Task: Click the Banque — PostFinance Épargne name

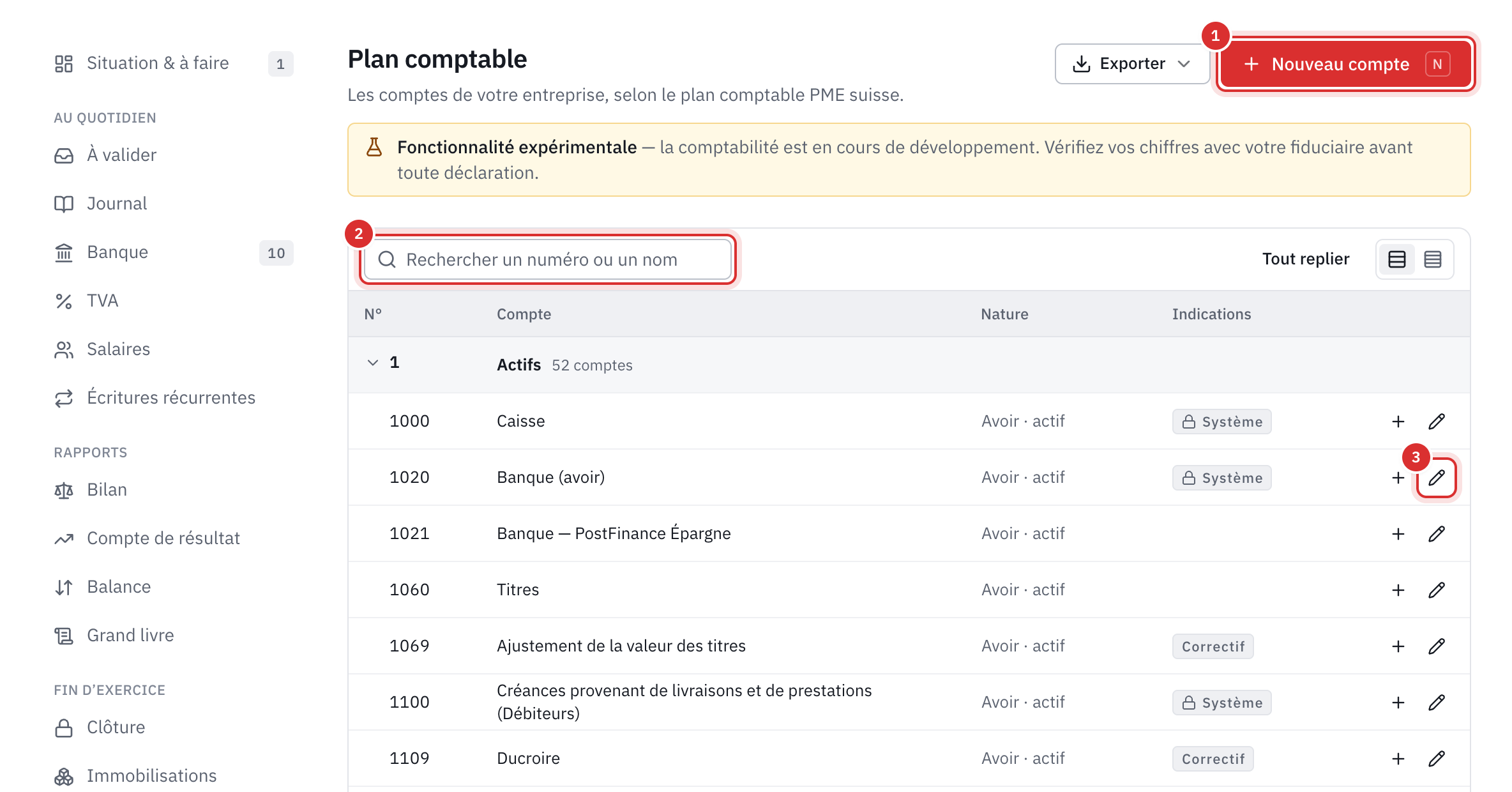Action: point(614,533)
